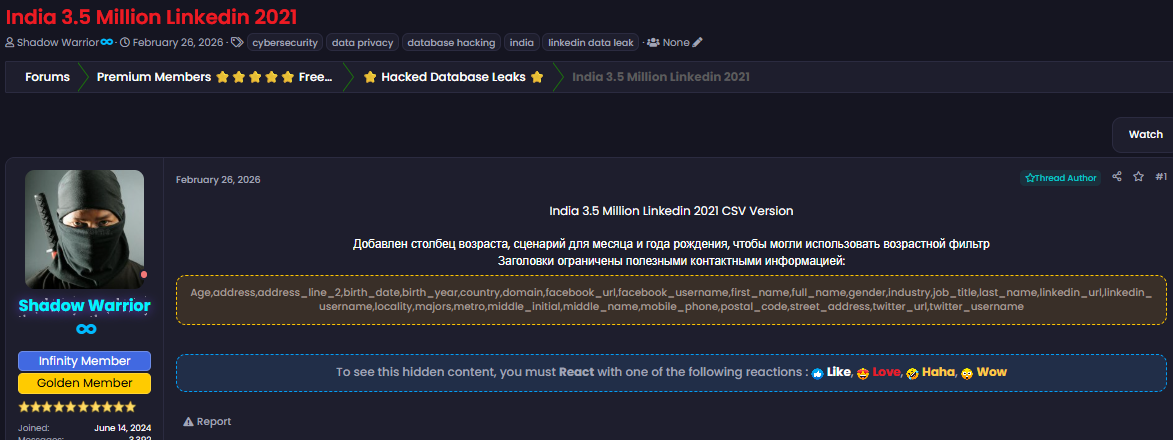Click the Shadow Warrior username under avatar

[85, 306]
